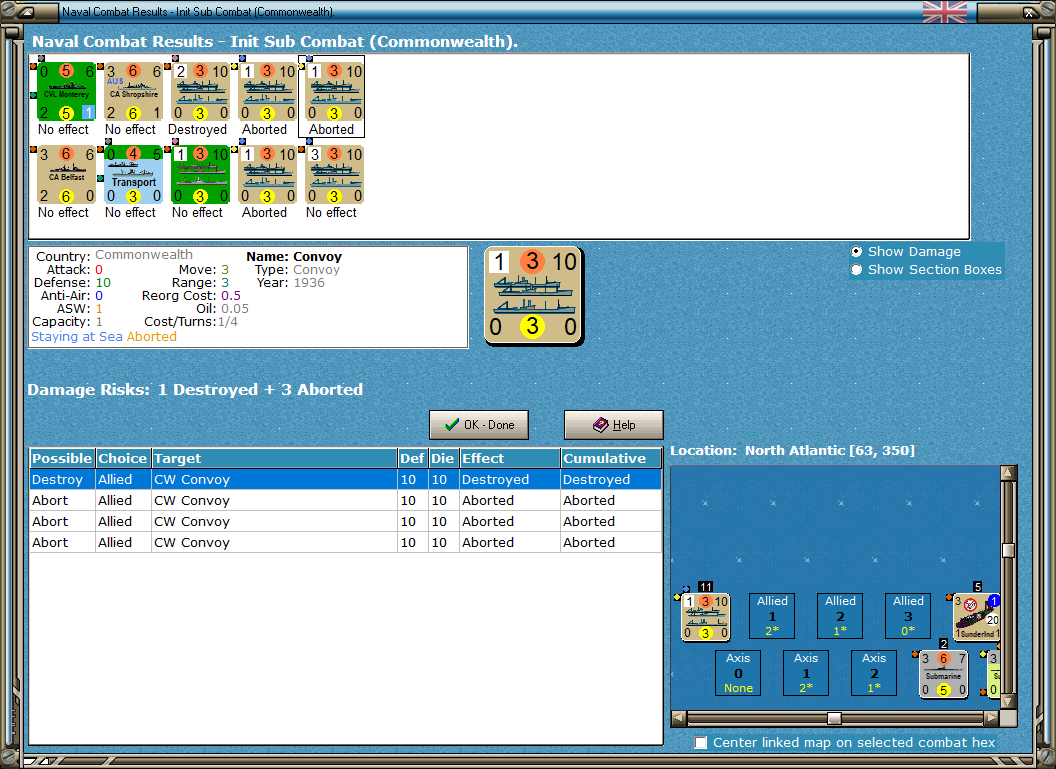Select the Allied 3 section box
The image size is (1056, 769).
[908, 615]
